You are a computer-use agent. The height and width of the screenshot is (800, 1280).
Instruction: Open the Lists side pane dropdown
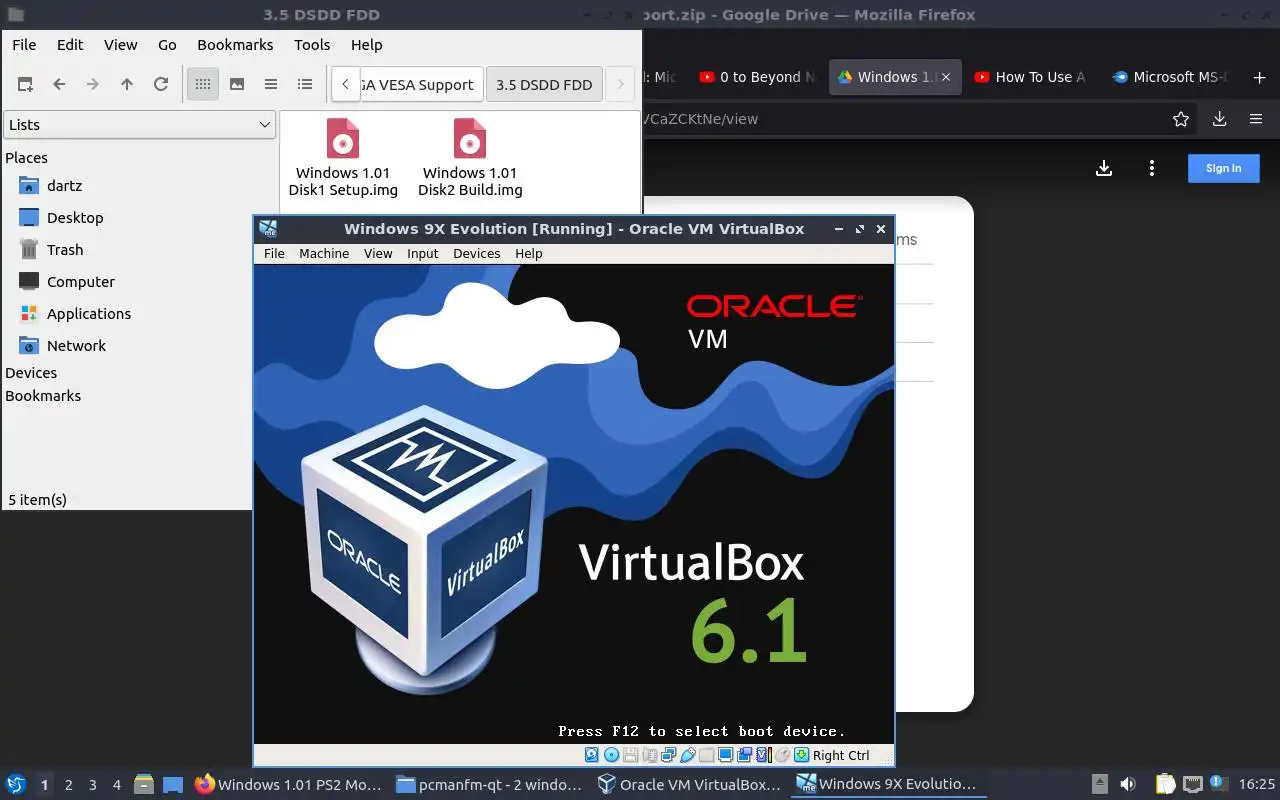(x=139, y=125)
